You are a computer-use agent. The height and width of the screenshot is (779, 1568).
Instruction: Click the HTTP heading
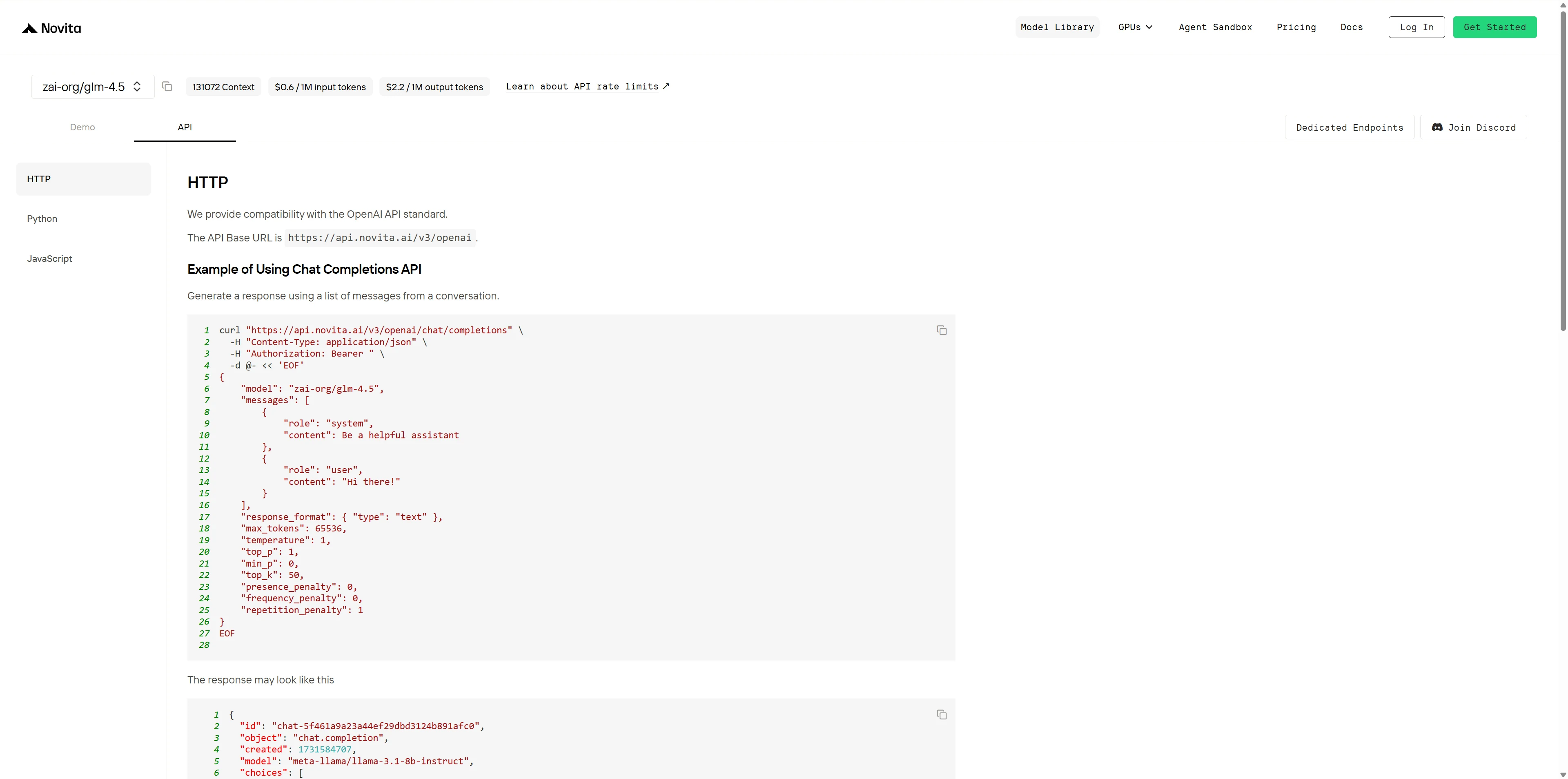point(207,182)
